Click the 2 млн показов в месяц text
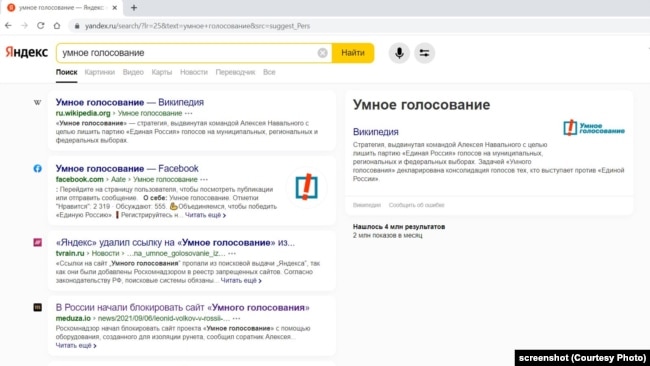 point(388,235)
